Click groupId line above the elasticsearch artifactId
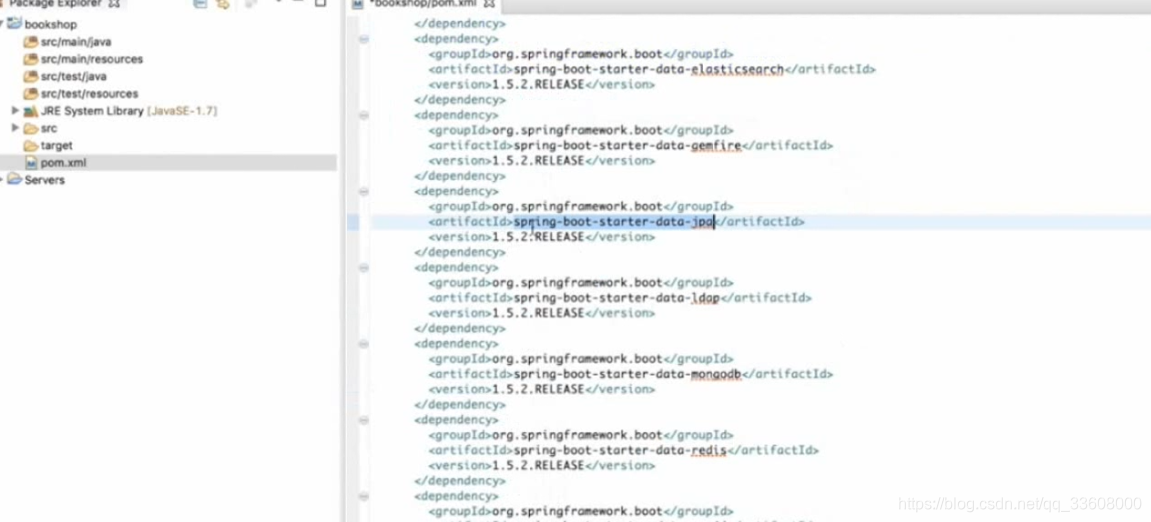 (581, 54)
